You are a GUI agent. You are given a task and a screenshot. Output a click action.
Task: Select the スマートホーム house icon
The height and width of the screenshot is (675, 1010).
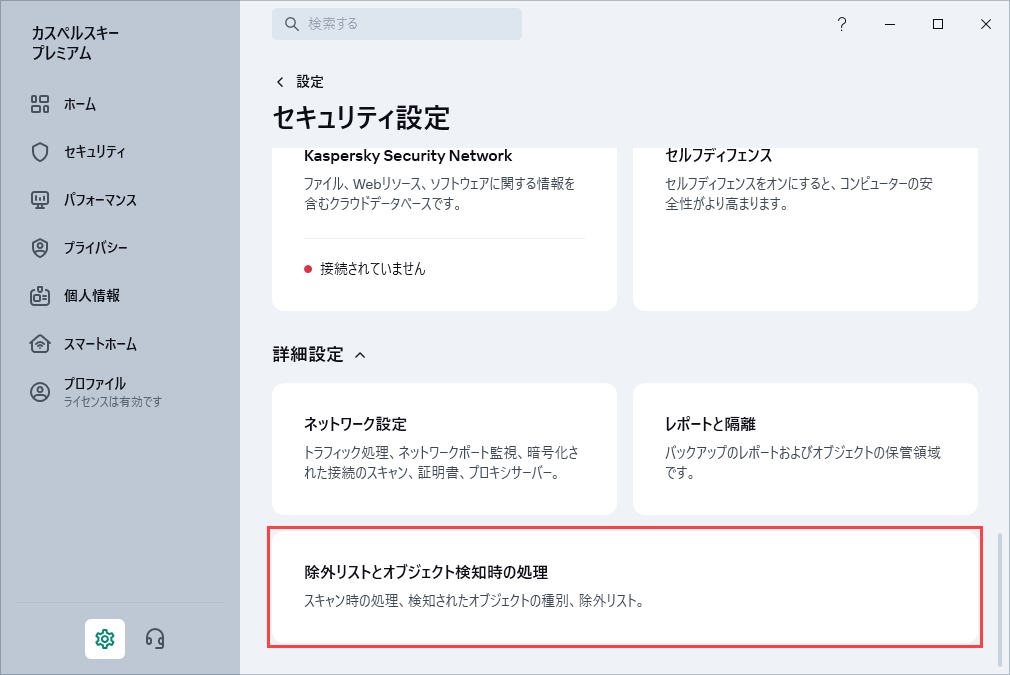40,344
